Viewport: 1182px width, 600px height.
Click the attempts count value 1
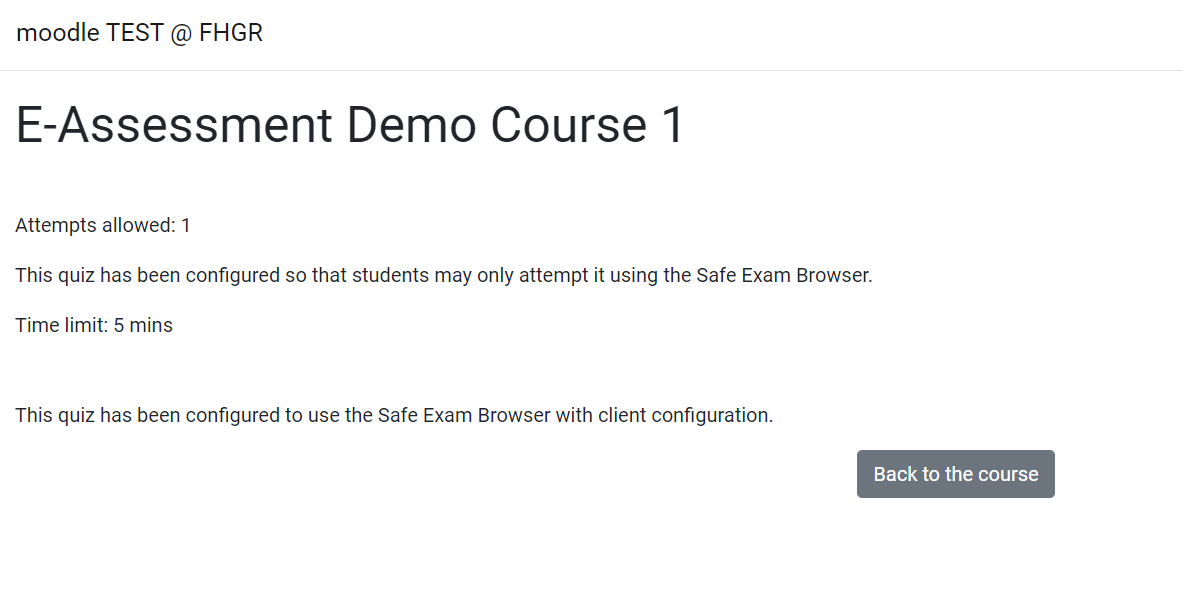[x=186, y=225]
